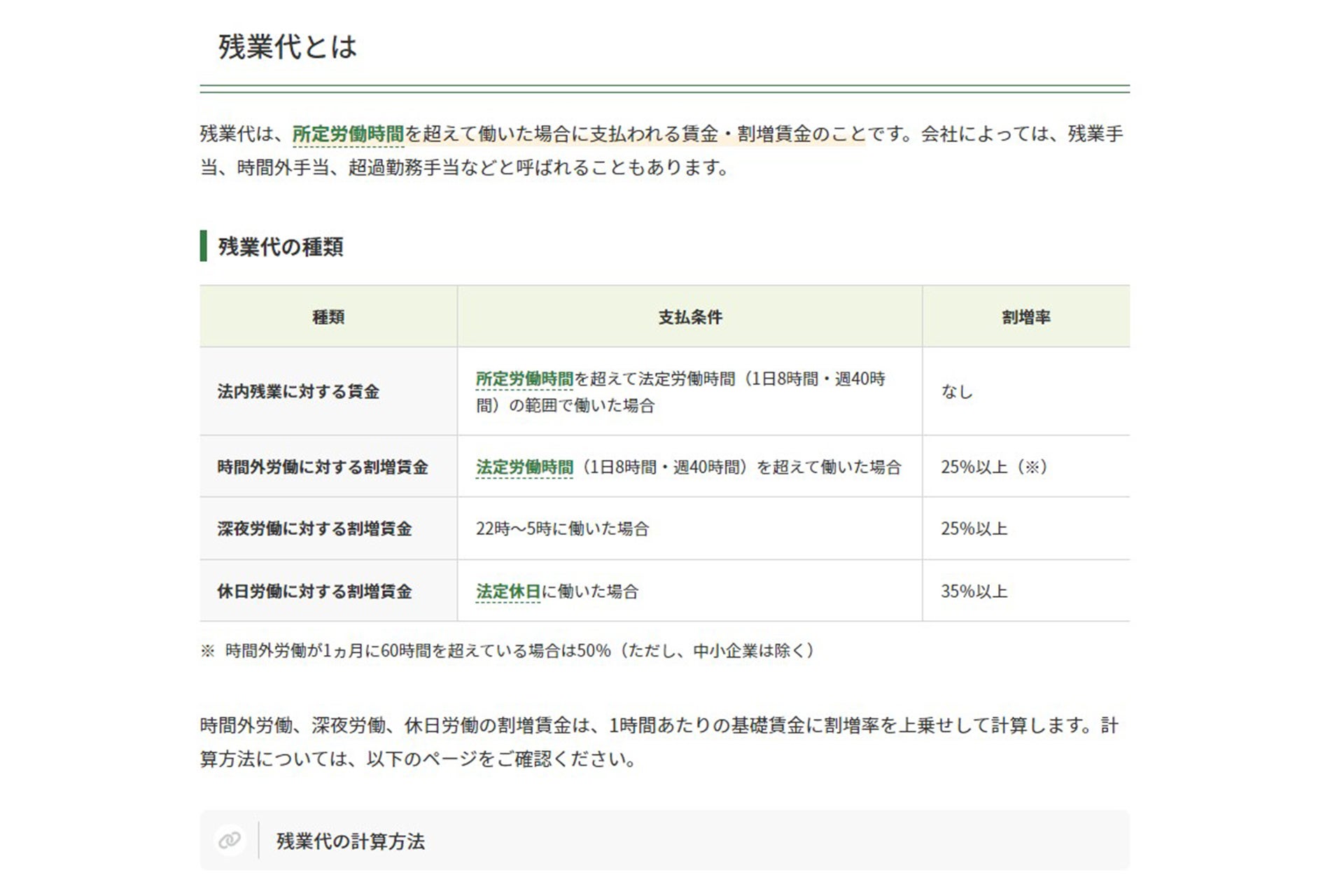Click the なし rate cell
Image resolution: width=1344 pixels, height=896 pixels.
[957, 391]
